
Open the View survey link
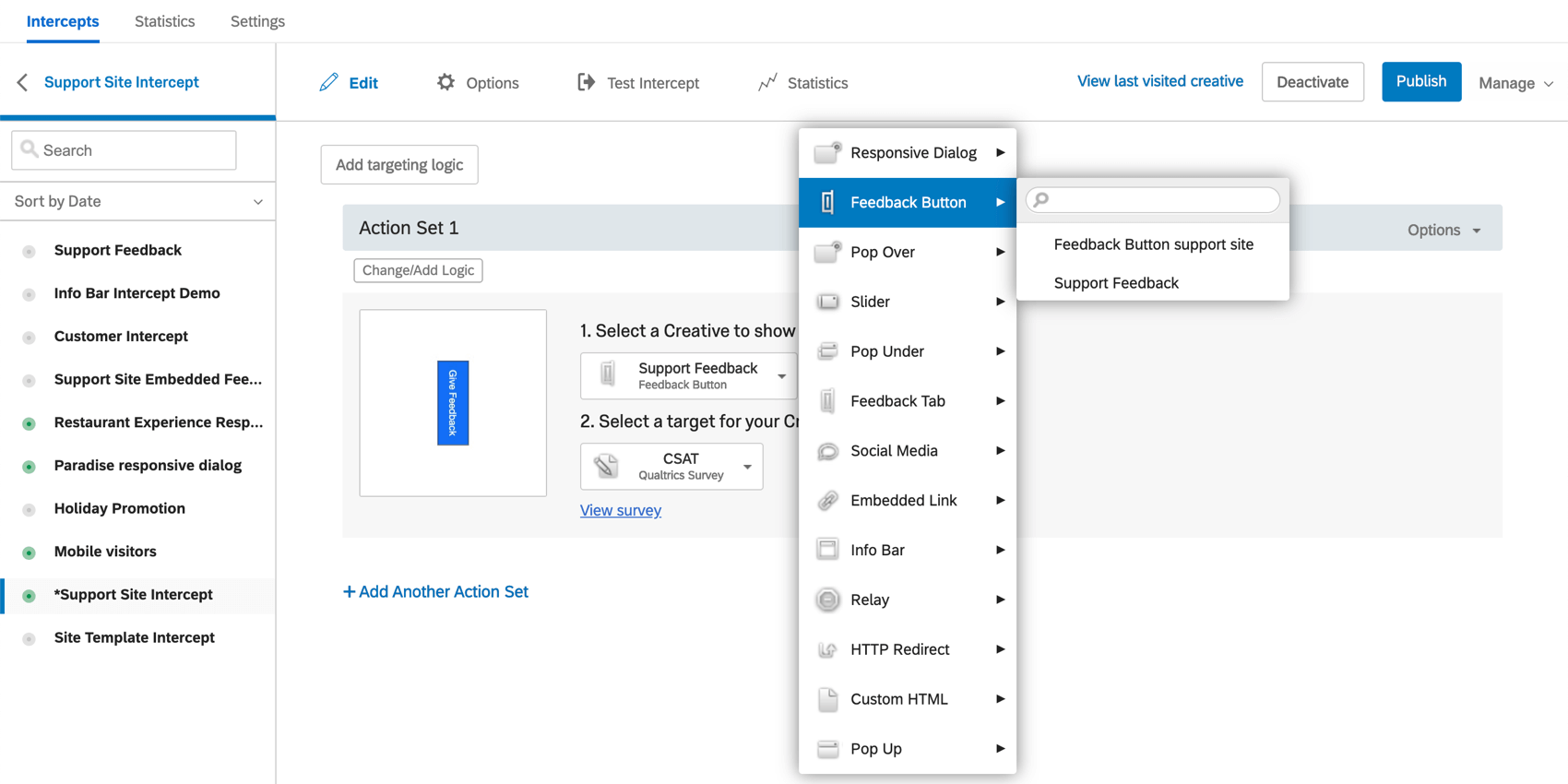pyautogui.click(x=621, y=510)
